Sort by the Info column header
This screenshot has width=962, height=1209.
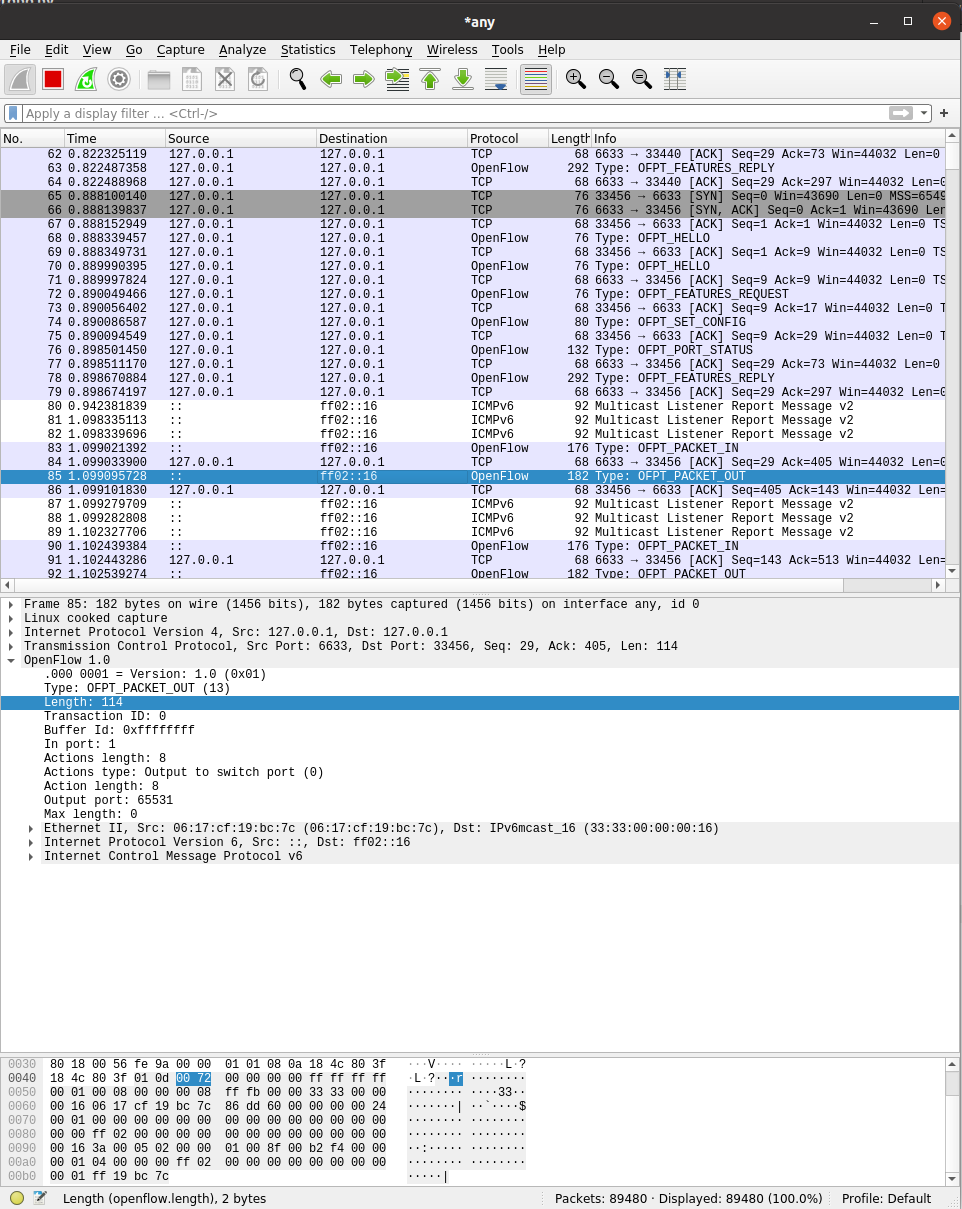(768, 138)
